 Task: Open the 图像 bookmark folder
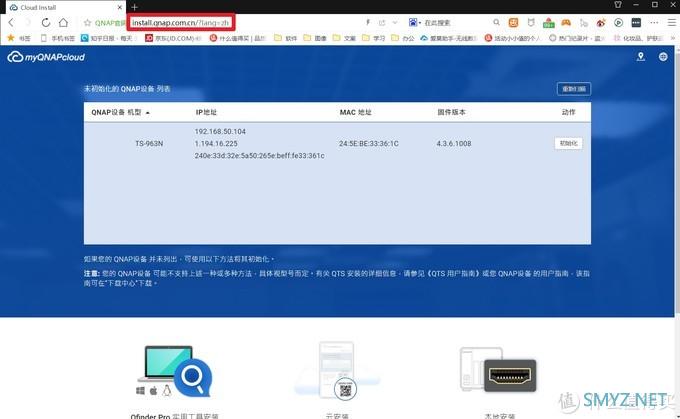(x=315, y=38)
